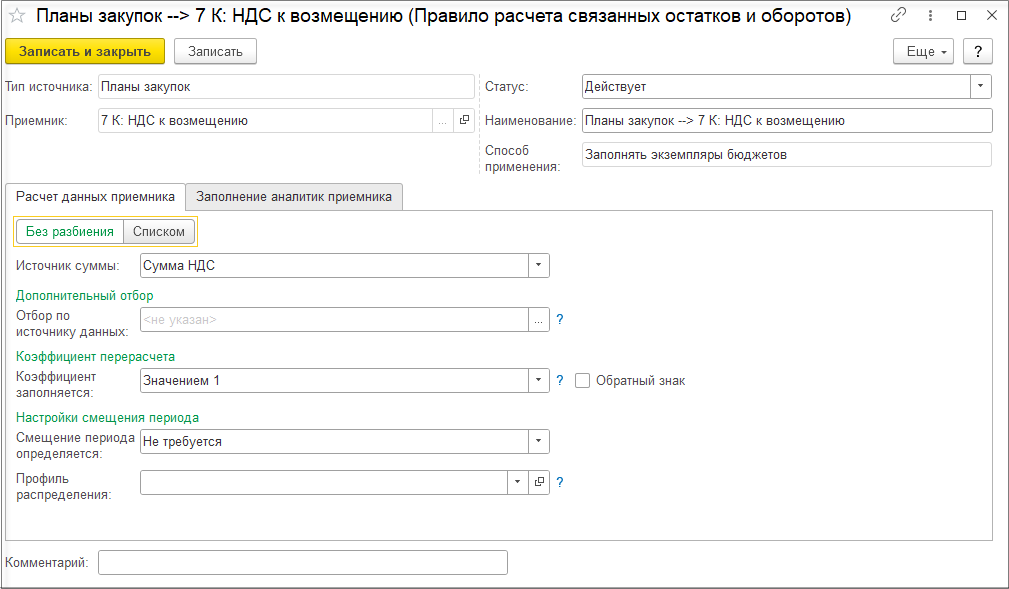
Task: Switch to Заполнение аналитик приемника tab
Action: [294, 197]
